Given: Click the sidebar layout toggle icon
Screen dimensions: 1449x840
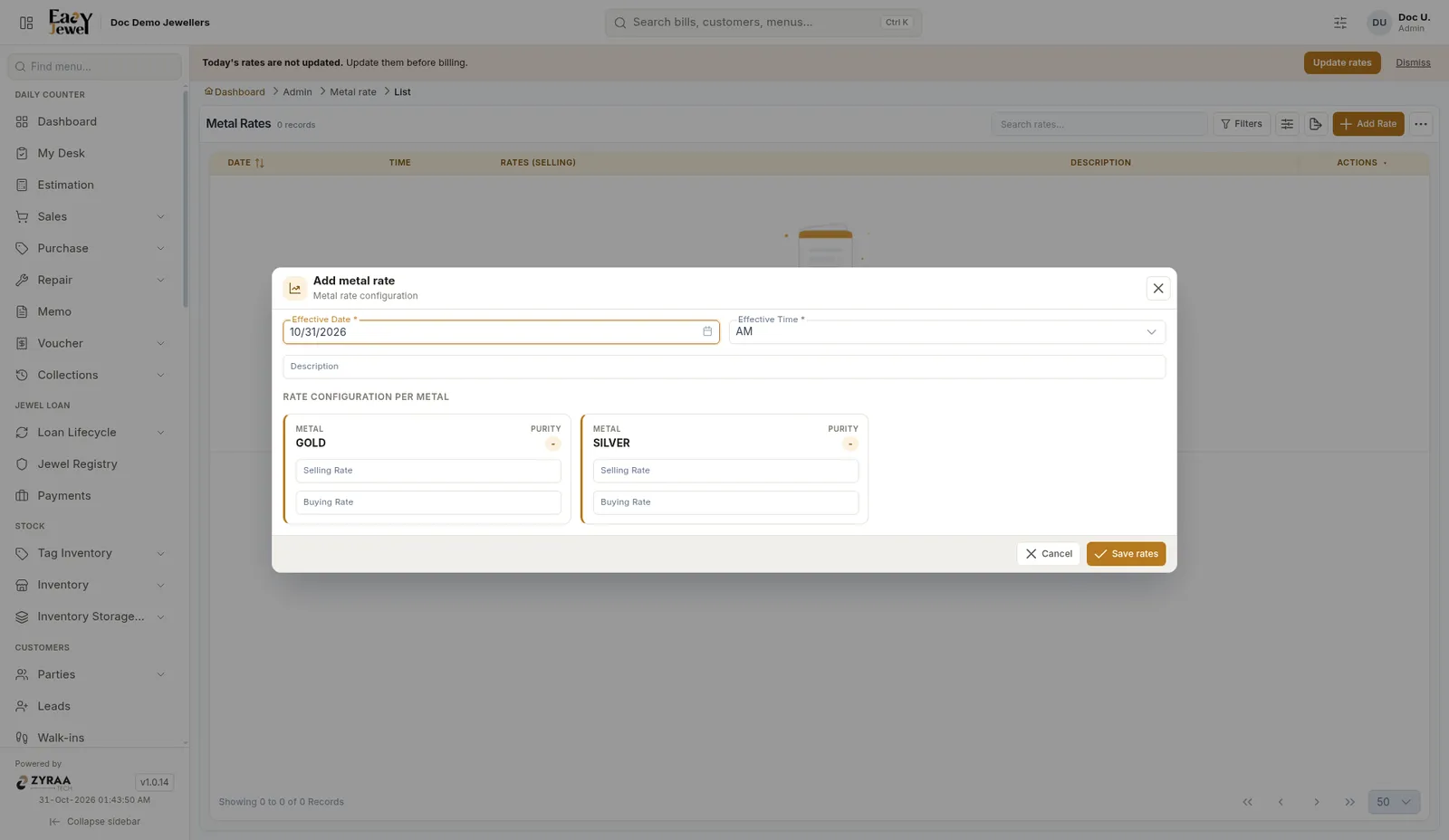Looking at the screenshot, I should pyautogui.click(x=26, y=23).
